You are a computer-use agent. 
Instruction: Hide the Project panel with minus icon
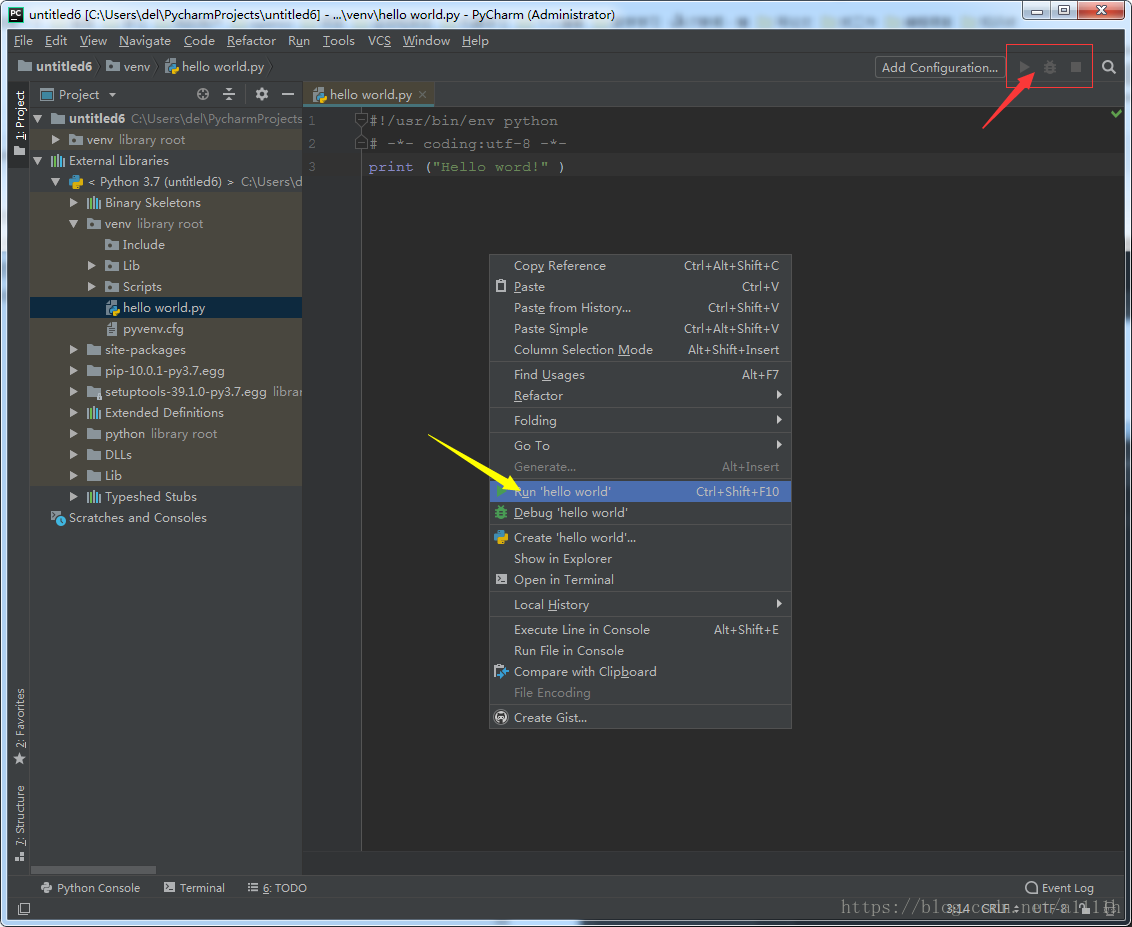(x=288, y=95)
